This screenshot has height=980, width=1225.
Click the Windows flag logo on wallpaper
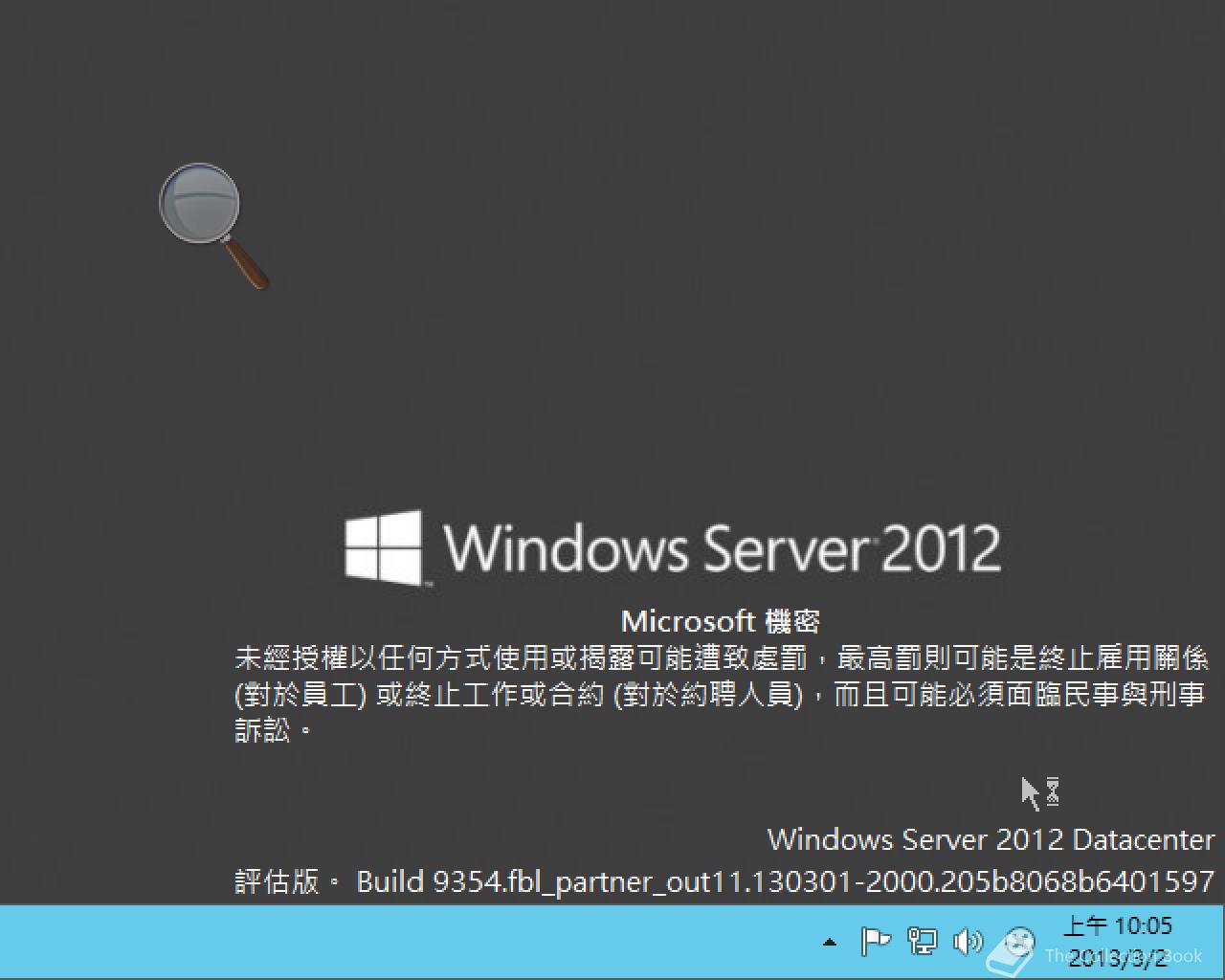pos(384,547)
